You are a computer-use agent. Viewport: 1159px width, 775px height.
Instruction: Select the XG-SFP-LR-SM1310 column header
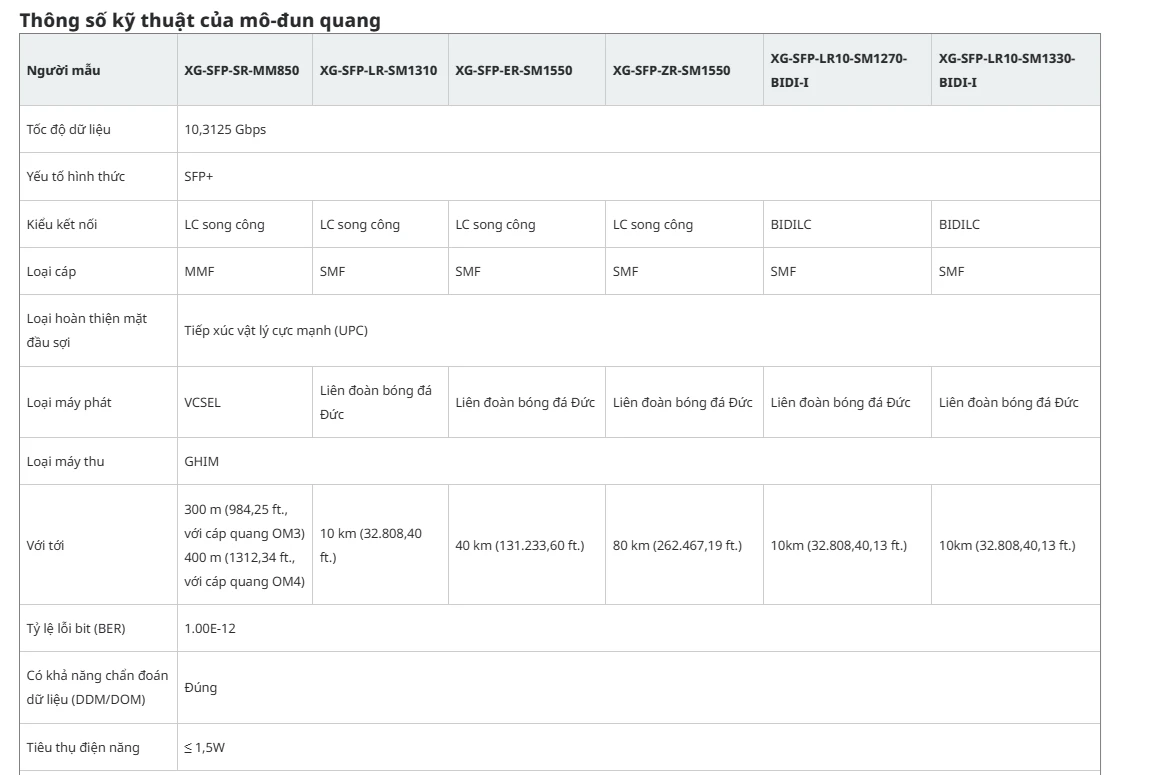pyautogui.click(x=378, y=70)
